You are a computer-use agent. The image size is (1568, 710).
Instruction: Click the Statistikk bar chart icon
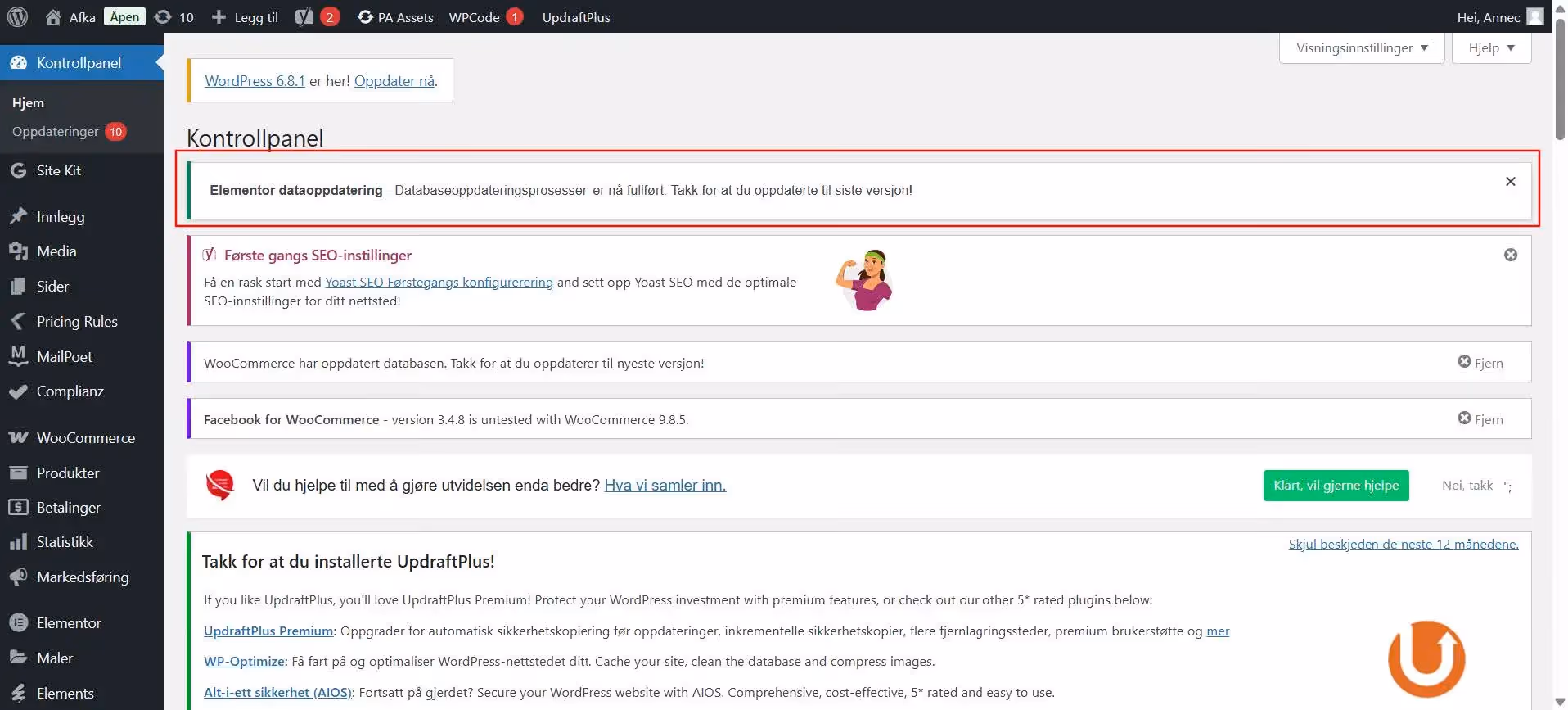pyautogui.click(x=18, y=542)
